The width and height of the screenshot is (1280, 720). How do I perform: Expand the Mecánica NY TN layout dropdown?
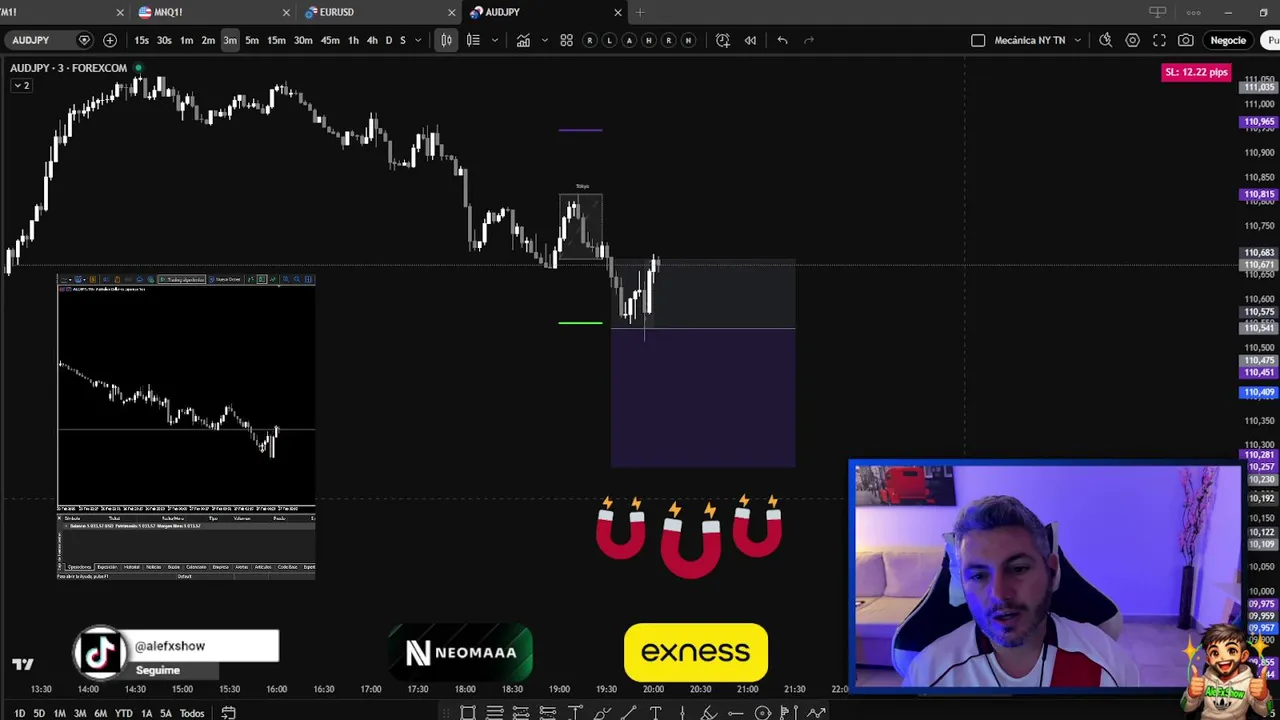1077,40
